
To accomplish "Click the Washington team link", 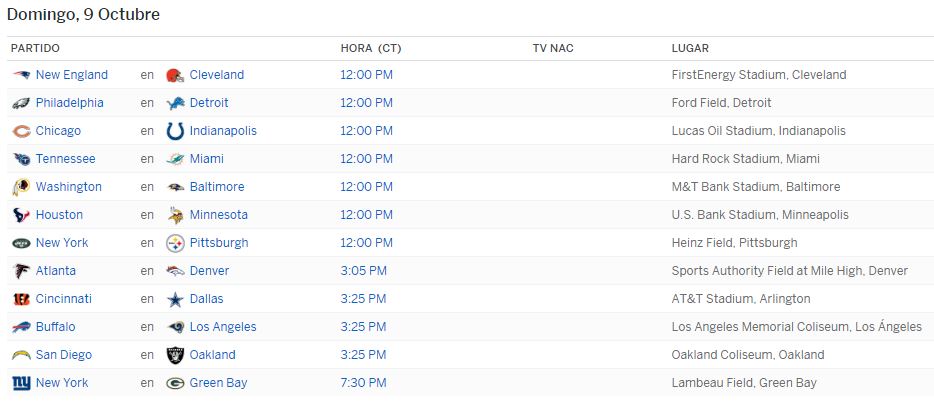I will (69, 187).
